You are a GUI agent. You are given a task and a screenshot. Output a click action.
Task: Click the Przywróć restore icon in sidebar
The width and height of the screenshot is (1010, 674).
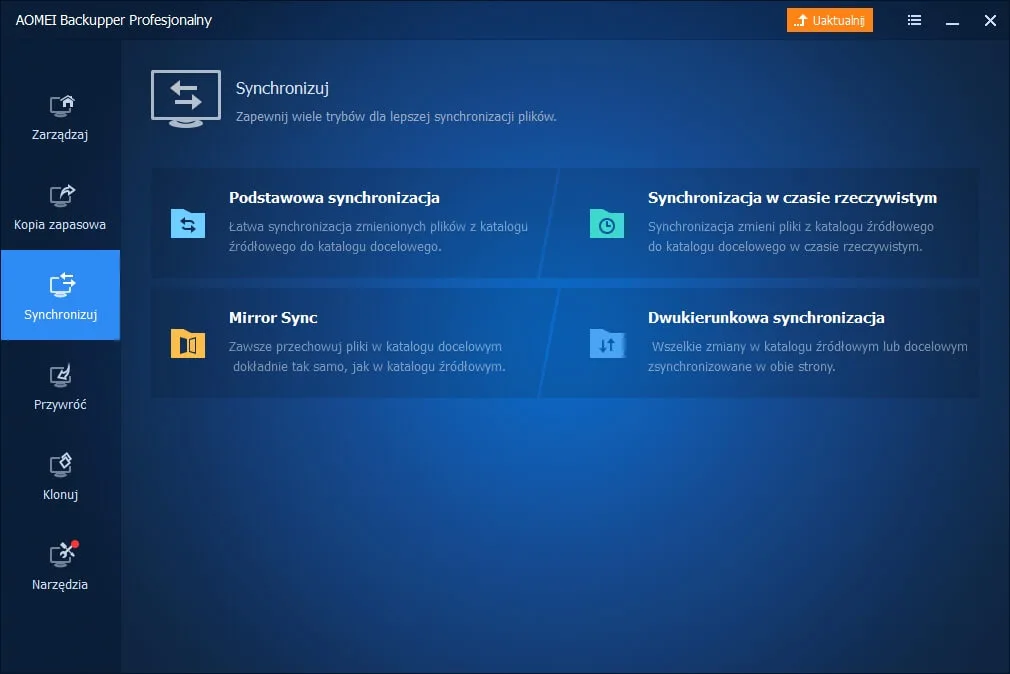pyautogui.click(x=61, y=375)
